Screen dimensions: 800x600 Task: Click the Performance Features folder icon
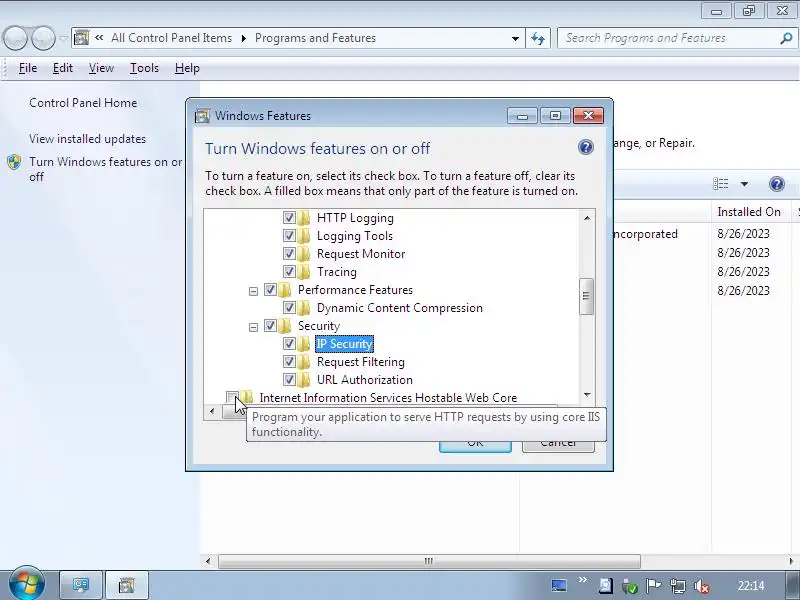click(x=285, y=290)
